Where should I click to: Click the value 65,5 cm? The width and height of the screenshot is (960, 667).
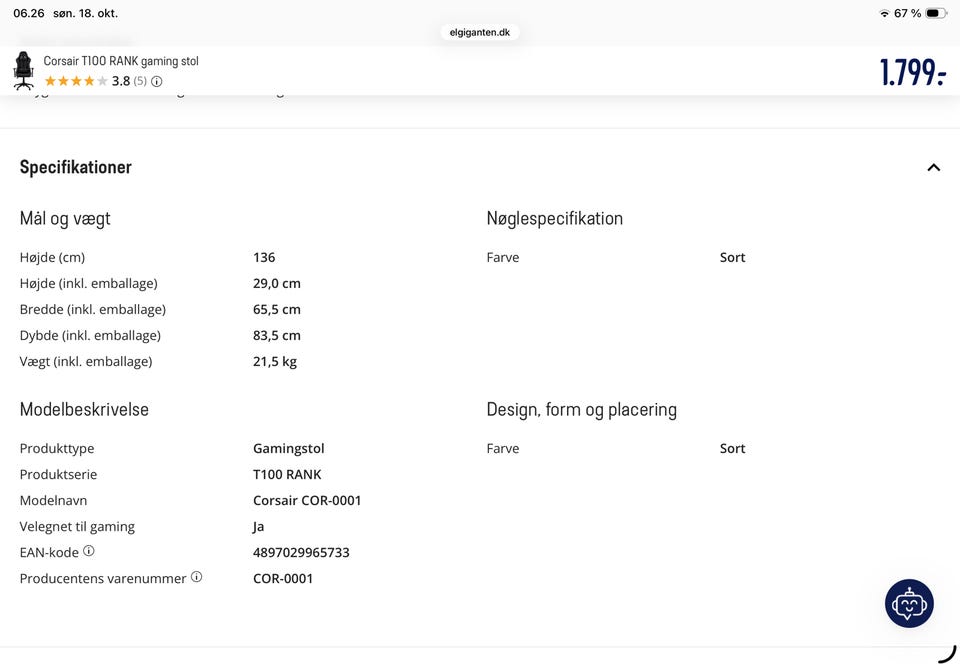[x=277, y=309]
